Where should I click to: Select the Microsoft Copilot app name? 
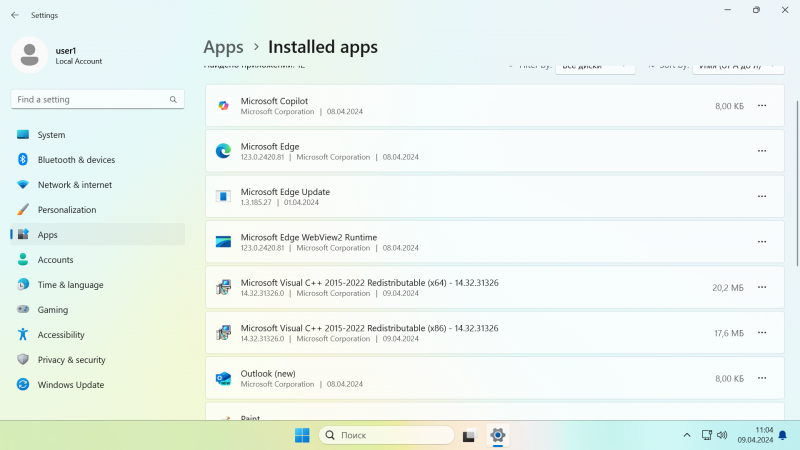tap(274, 101)
